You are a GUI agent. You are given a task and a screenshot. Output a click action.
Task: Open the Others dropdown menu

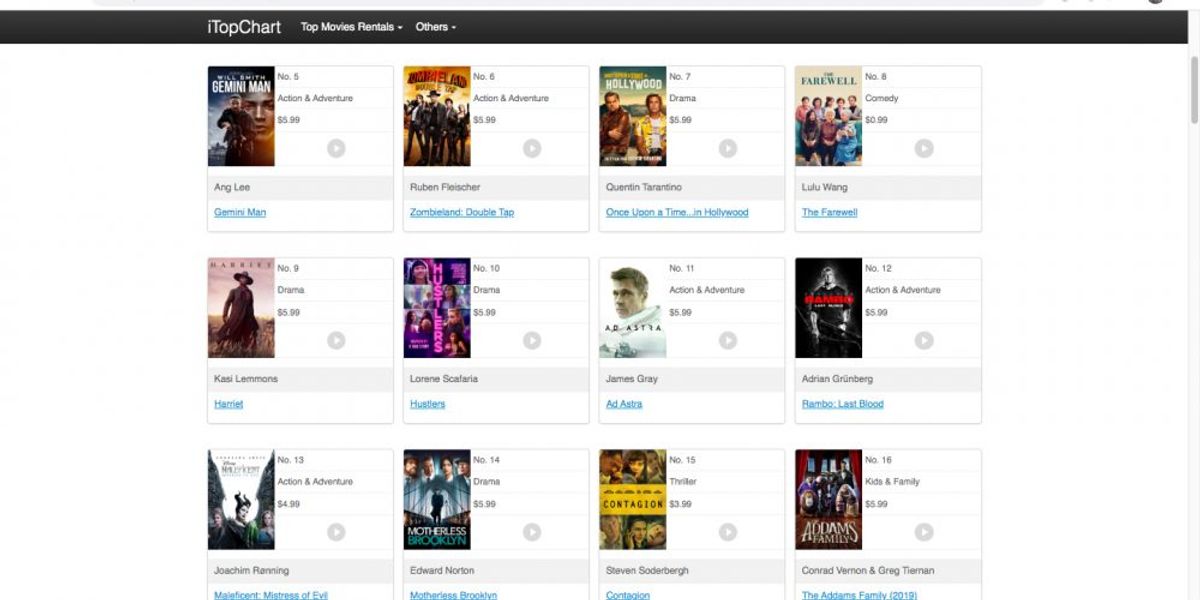(x=435, y=27)
